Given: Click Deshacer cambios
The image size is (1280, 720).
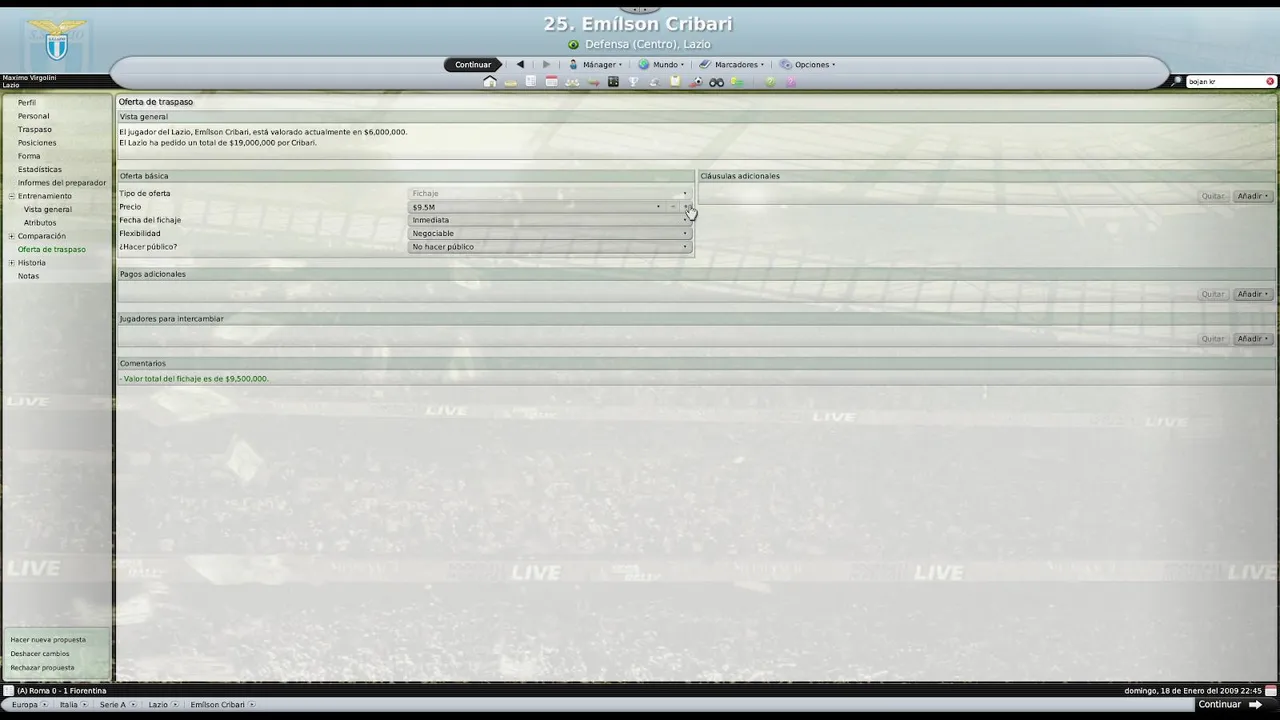Looking at the screenshot, I should (x=40, y=654).
